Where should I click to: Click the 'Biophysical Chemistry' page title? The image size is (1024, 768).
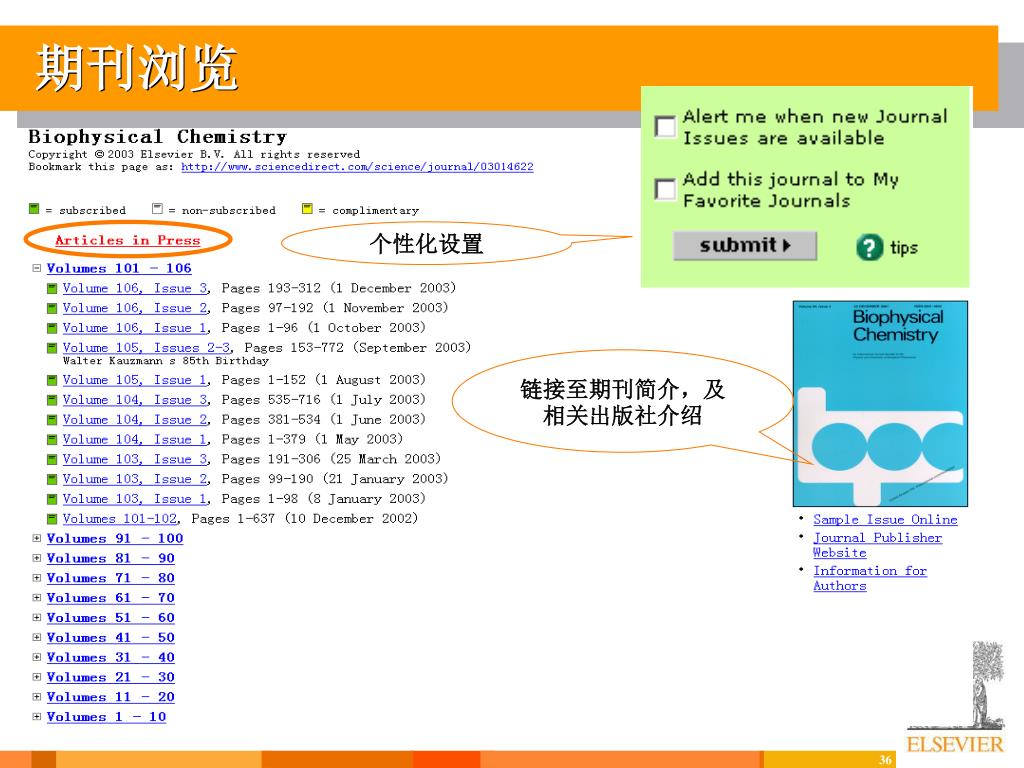click(x=157, y=136)
